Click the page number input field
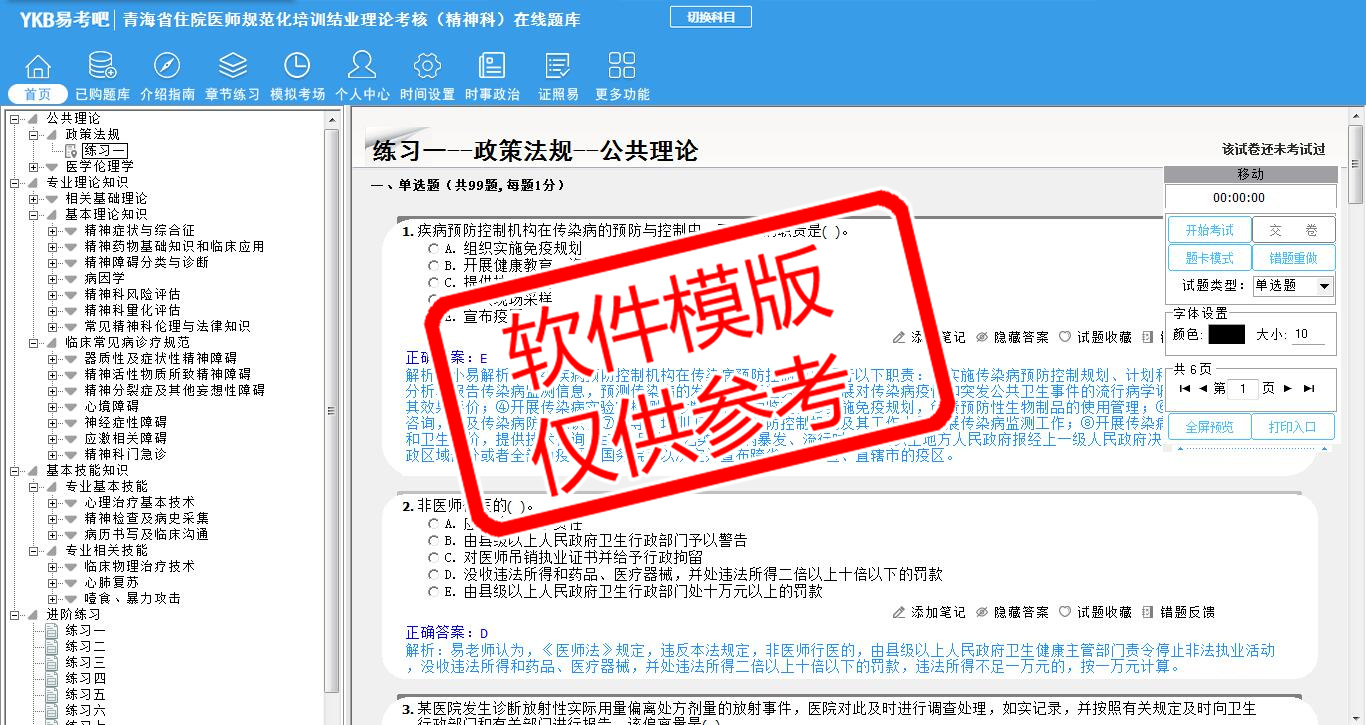1366x725 pixels. point(1242,388)
